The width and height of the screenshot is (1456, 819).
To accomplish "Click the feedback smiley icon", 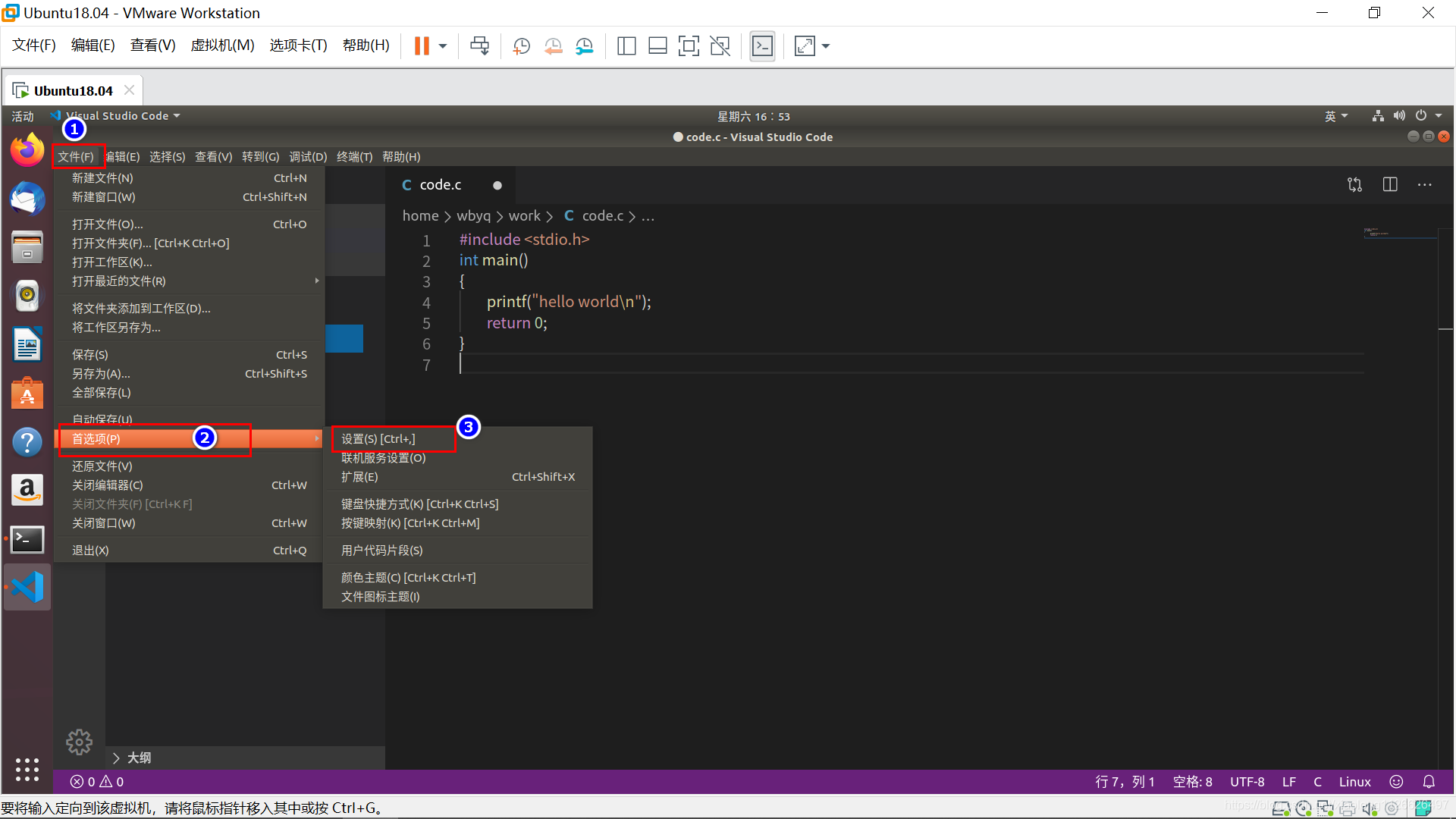I will click(1396, 782).
